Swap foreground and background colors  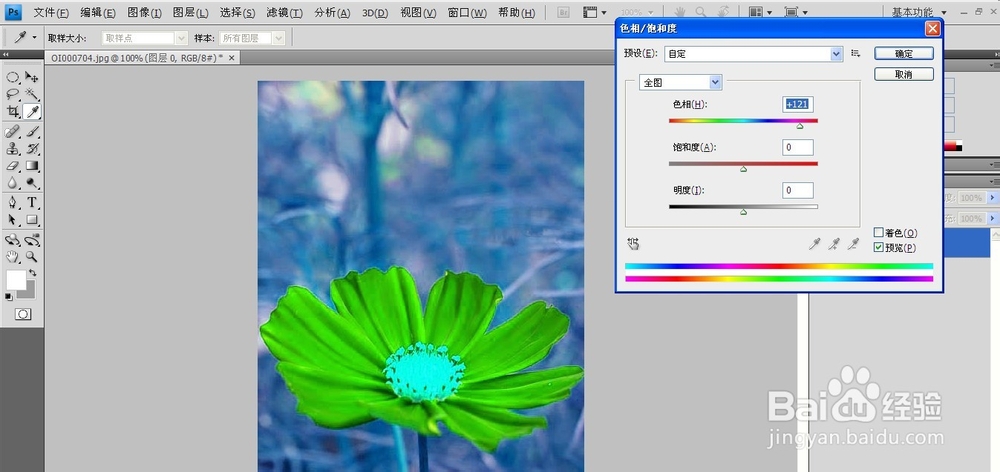tap(33, 273)
